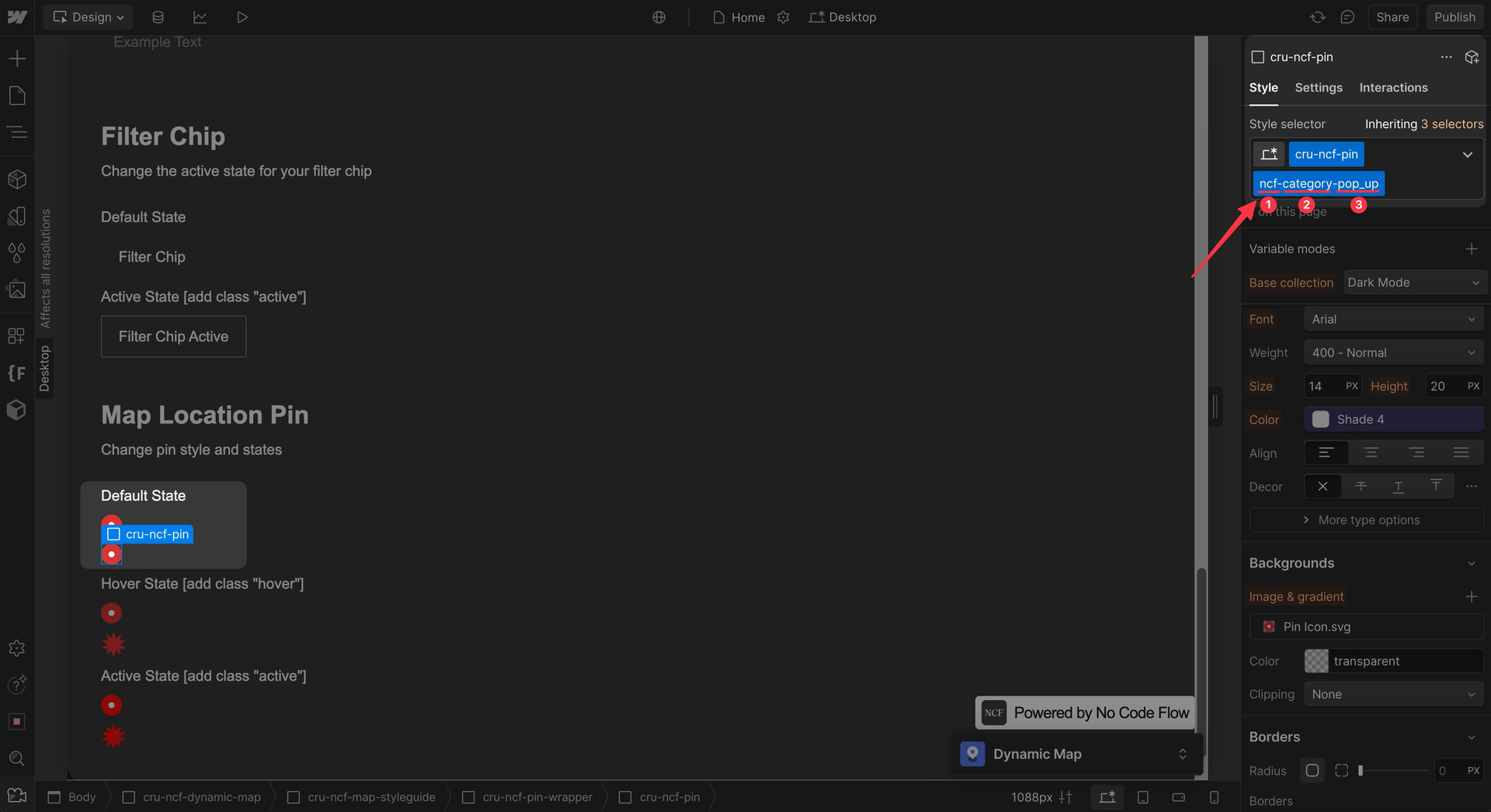Open the comments speech bubble icon
Screen dimensions: 1491x812
coord(1348,17)
